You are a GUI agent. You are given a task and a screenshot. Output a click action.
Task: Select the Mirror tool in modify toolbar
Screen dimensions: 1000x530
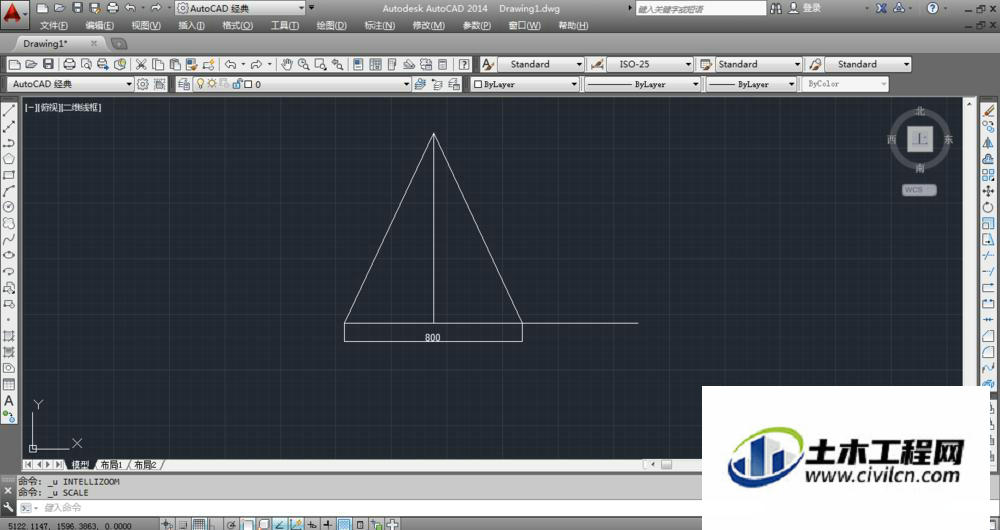click(x=988, y=143)
